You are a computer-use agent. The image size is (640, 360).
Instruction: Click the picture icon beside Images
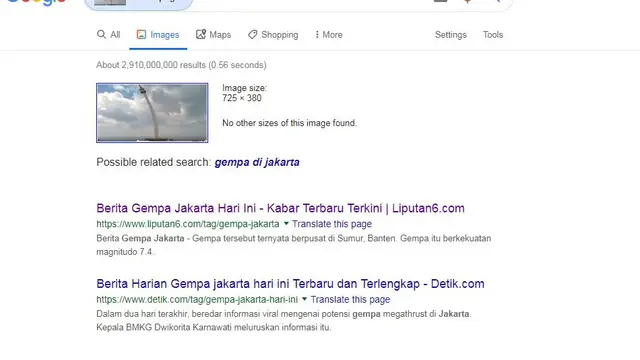tap(141, 34)
